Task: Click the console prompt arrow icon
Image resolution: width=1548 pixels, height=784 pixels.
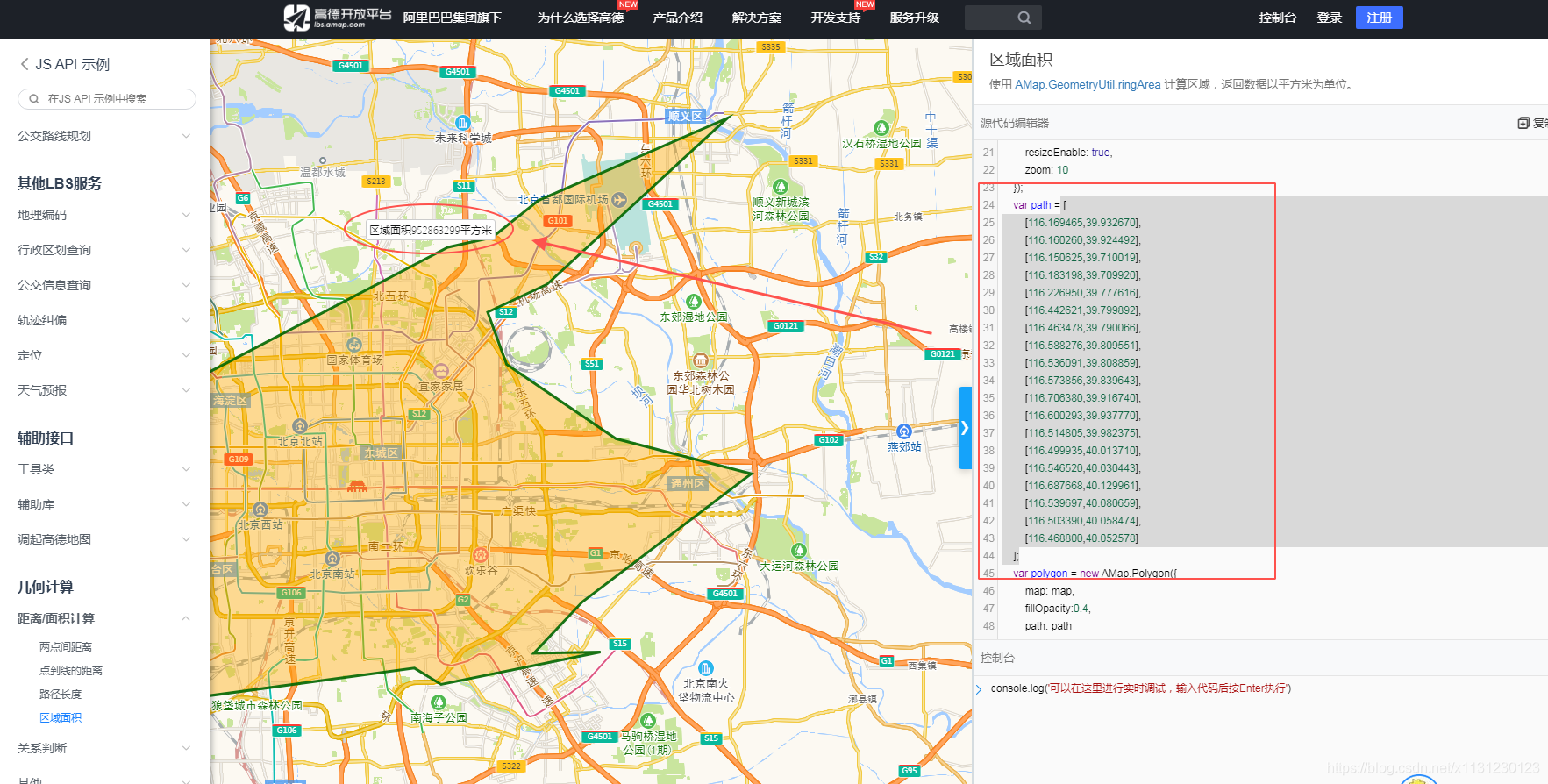Action: 980,689
